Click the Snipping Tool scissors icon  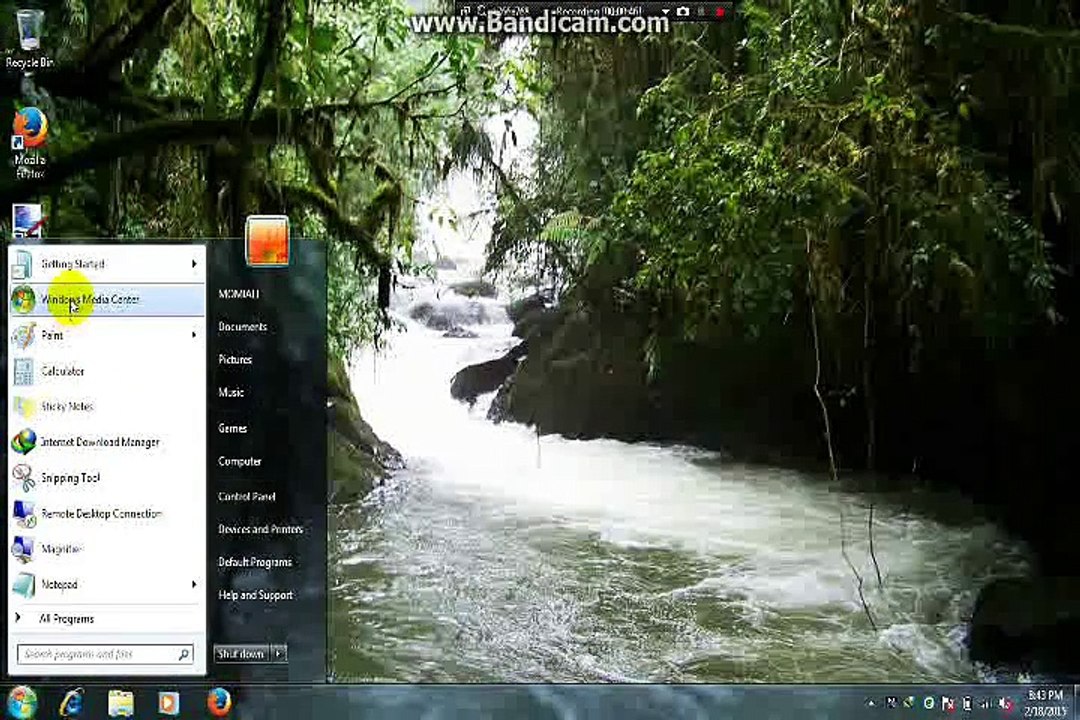point(23,478)
